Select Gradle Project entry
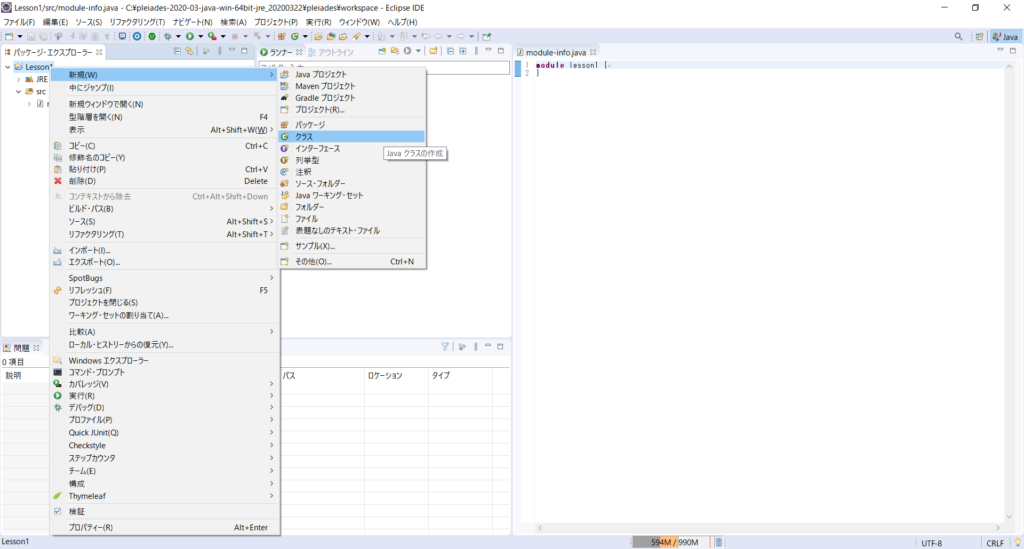The width and height of the screenshot is (1024, 549). click(x=352, y=98)
